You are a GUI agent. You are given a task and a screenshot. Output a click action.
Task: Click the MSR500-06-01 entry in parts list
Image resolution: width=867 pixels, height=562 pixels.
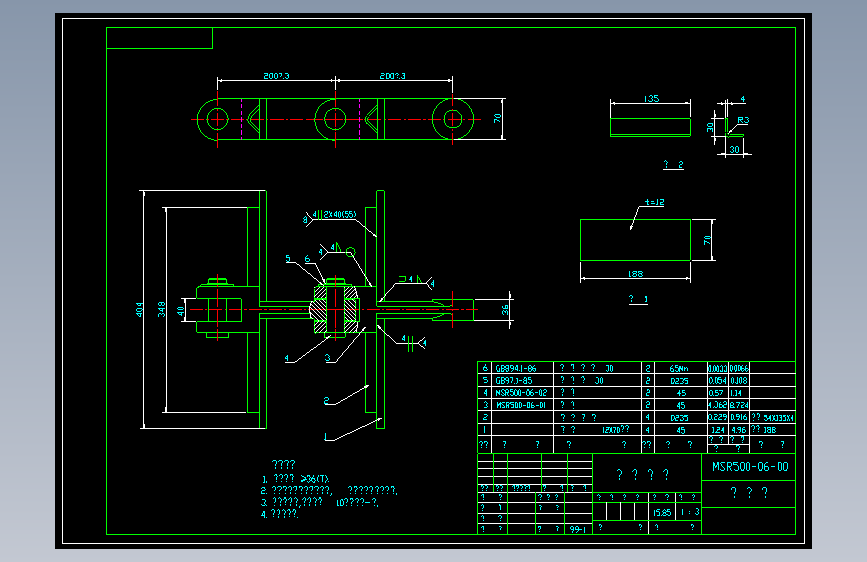coord(521,405)
